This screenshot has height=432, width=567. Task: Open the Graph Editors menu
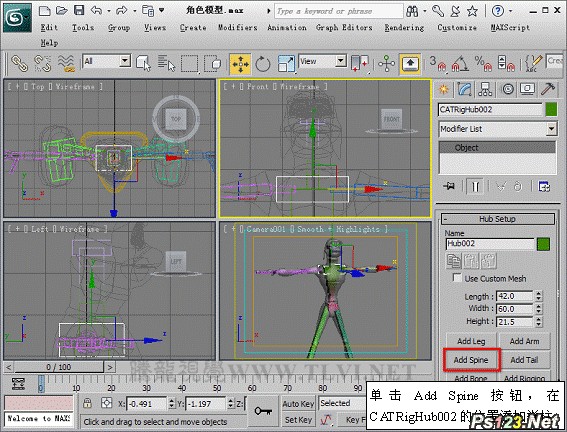(x=344, y=27)
